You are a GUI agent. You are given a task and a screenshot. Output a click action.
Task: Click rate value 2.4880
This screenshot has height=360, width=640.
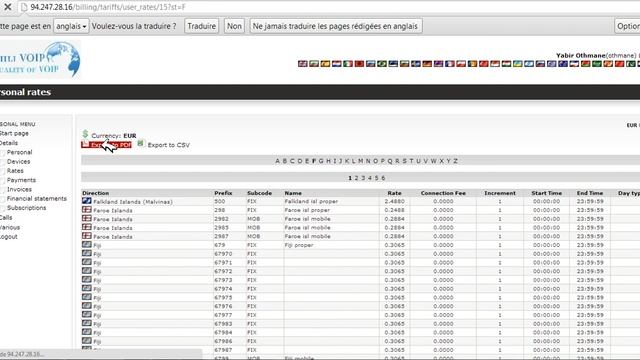coord(394,201)
